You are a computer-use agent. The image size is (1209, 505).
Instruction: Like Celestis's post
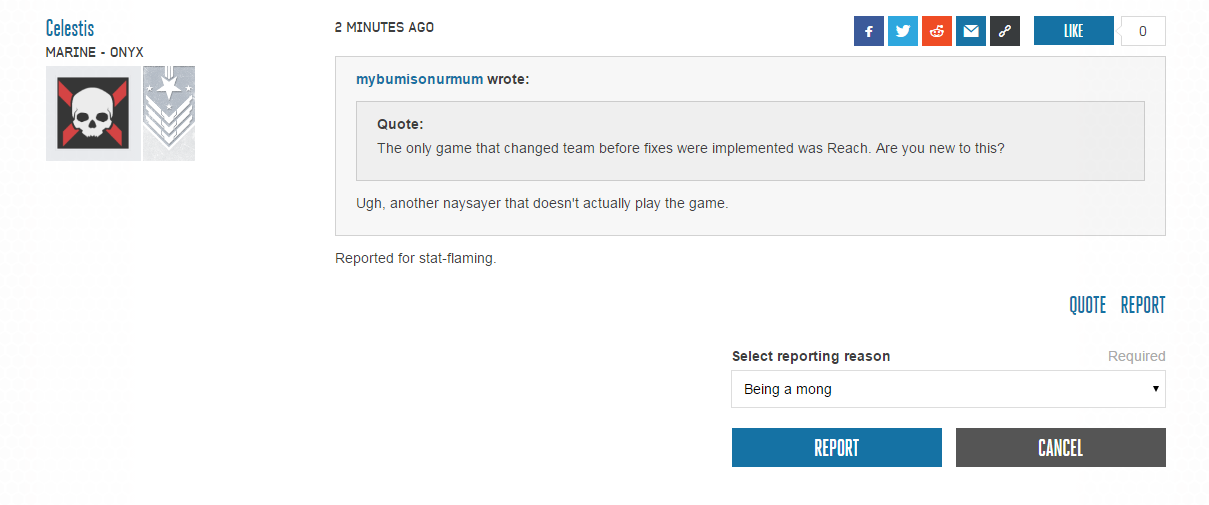pyautogui.click(x=1073, y=31)
